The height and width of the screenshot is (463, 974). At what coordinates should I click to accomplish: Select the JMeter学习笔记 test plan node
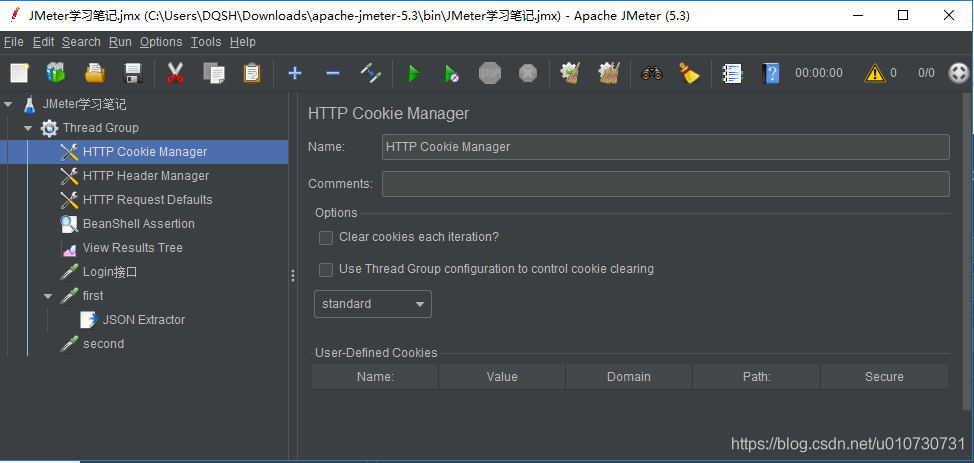point(84,104)
